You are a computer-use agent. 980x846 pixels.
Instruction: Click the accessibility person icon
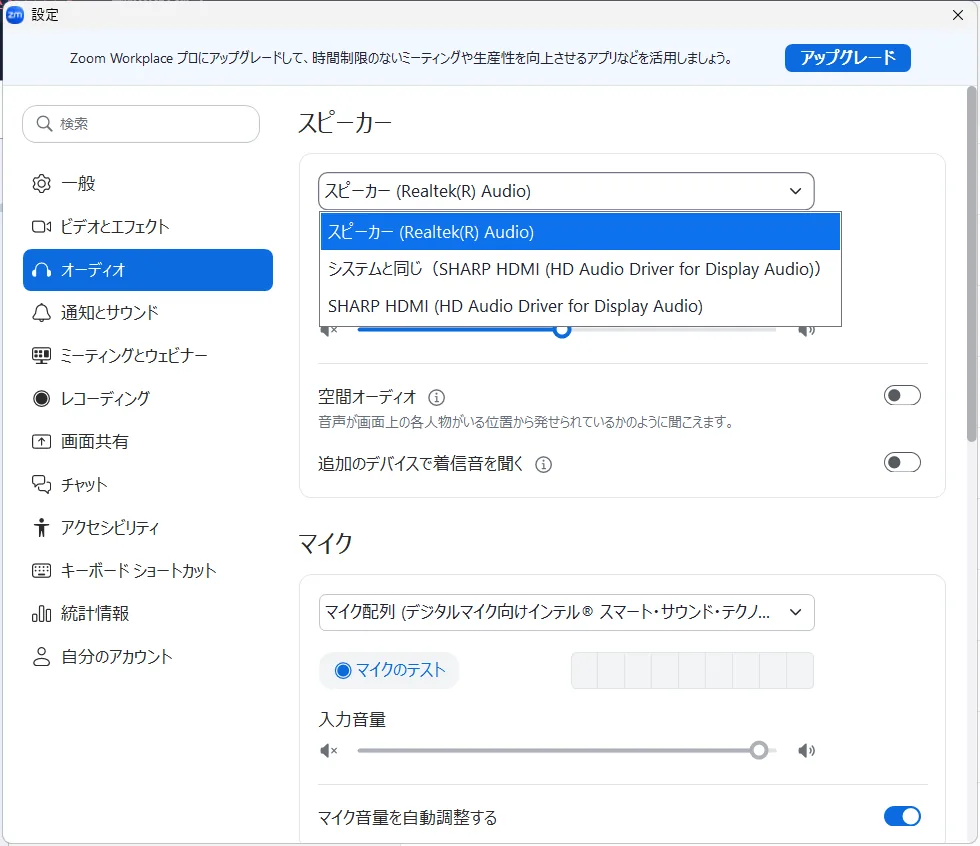pyautogui.click(x=41, y=527)
